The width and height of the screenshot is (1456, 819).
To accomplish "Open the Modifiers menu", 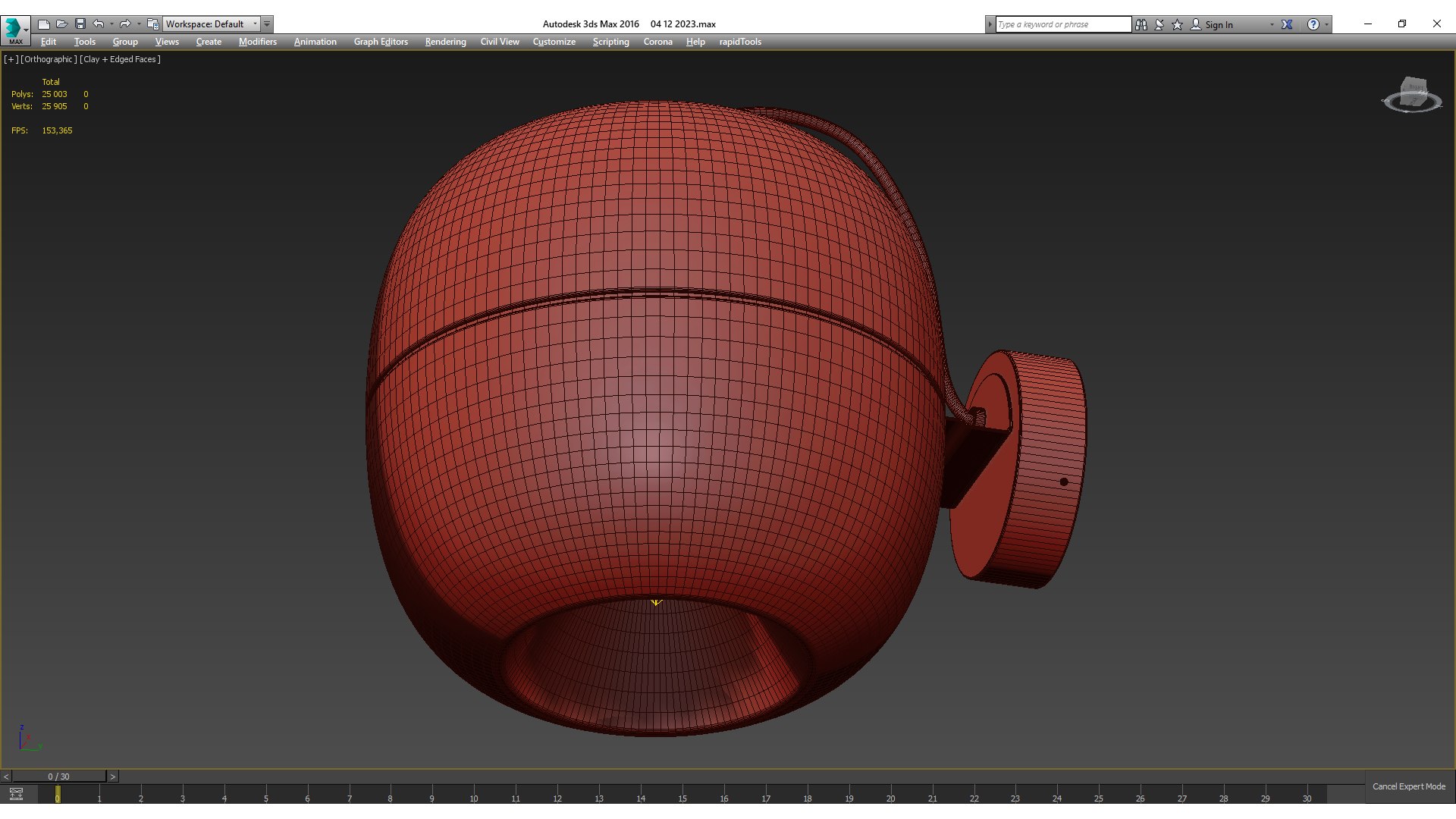I will pos(258,42).
